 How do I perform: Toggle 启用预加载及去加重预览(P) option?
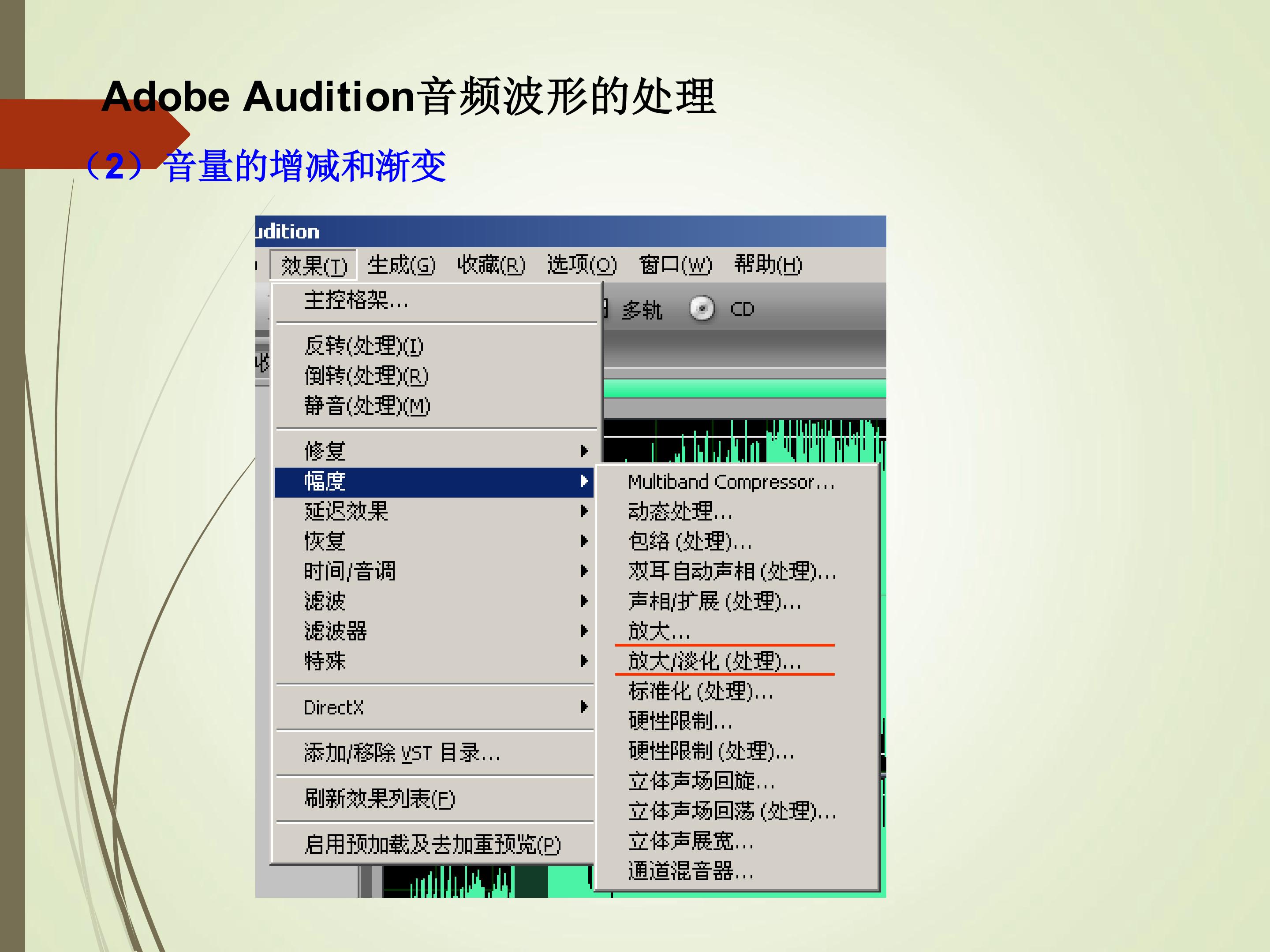point(432,844)
